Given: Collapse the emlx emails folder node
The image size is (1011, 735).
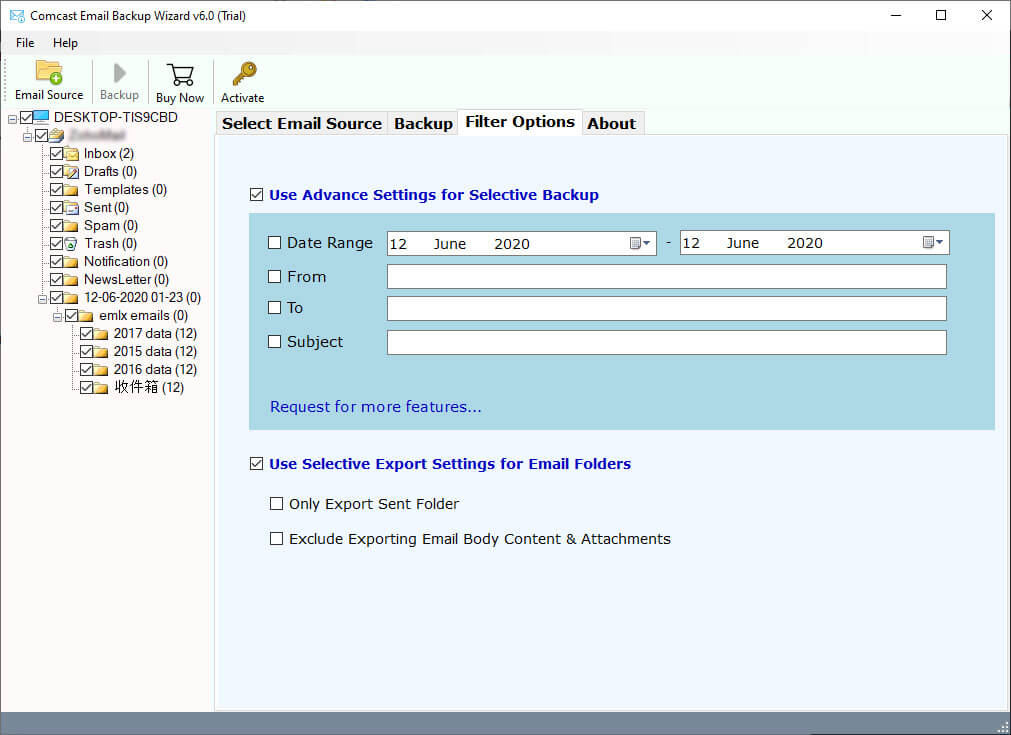Looking at the screenshot, I should (57, 317).
